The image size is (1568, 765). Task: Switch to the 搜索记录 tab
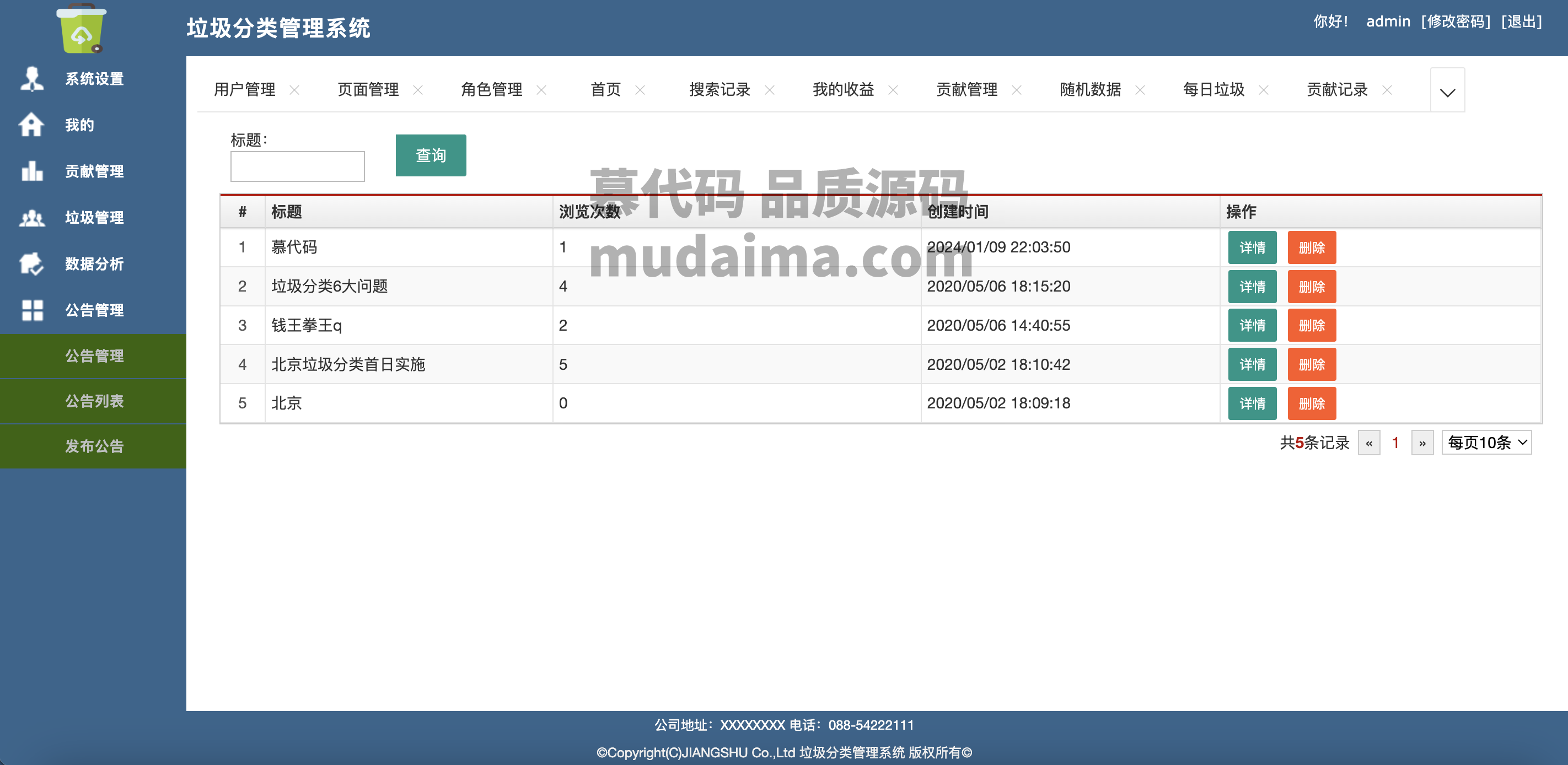[x=720, y=90]
